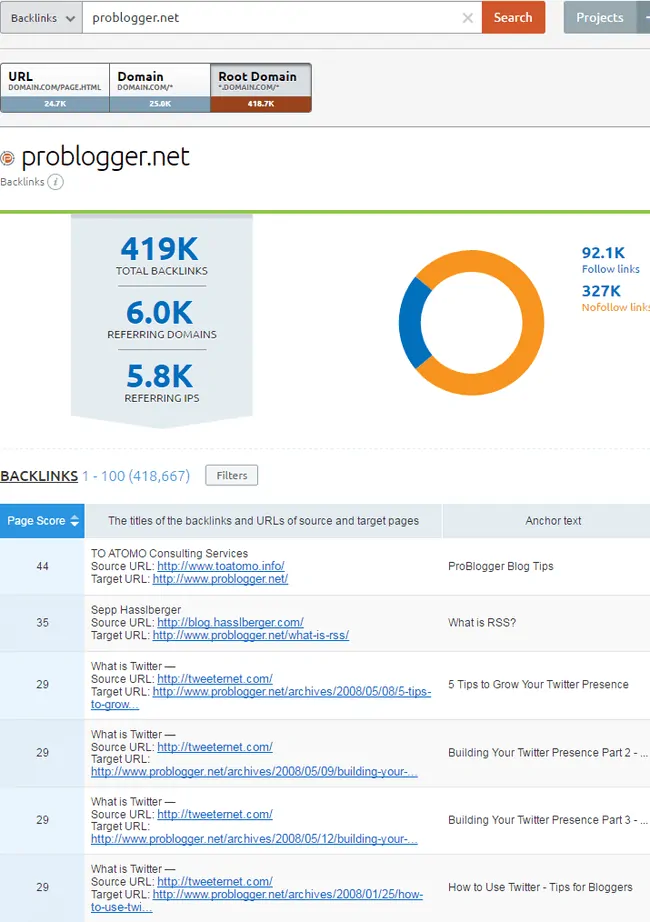The height and width of the screenshot is (922, 650).
Task: Open the Backlinks search type dropdown
Action: tap(40, 17)
